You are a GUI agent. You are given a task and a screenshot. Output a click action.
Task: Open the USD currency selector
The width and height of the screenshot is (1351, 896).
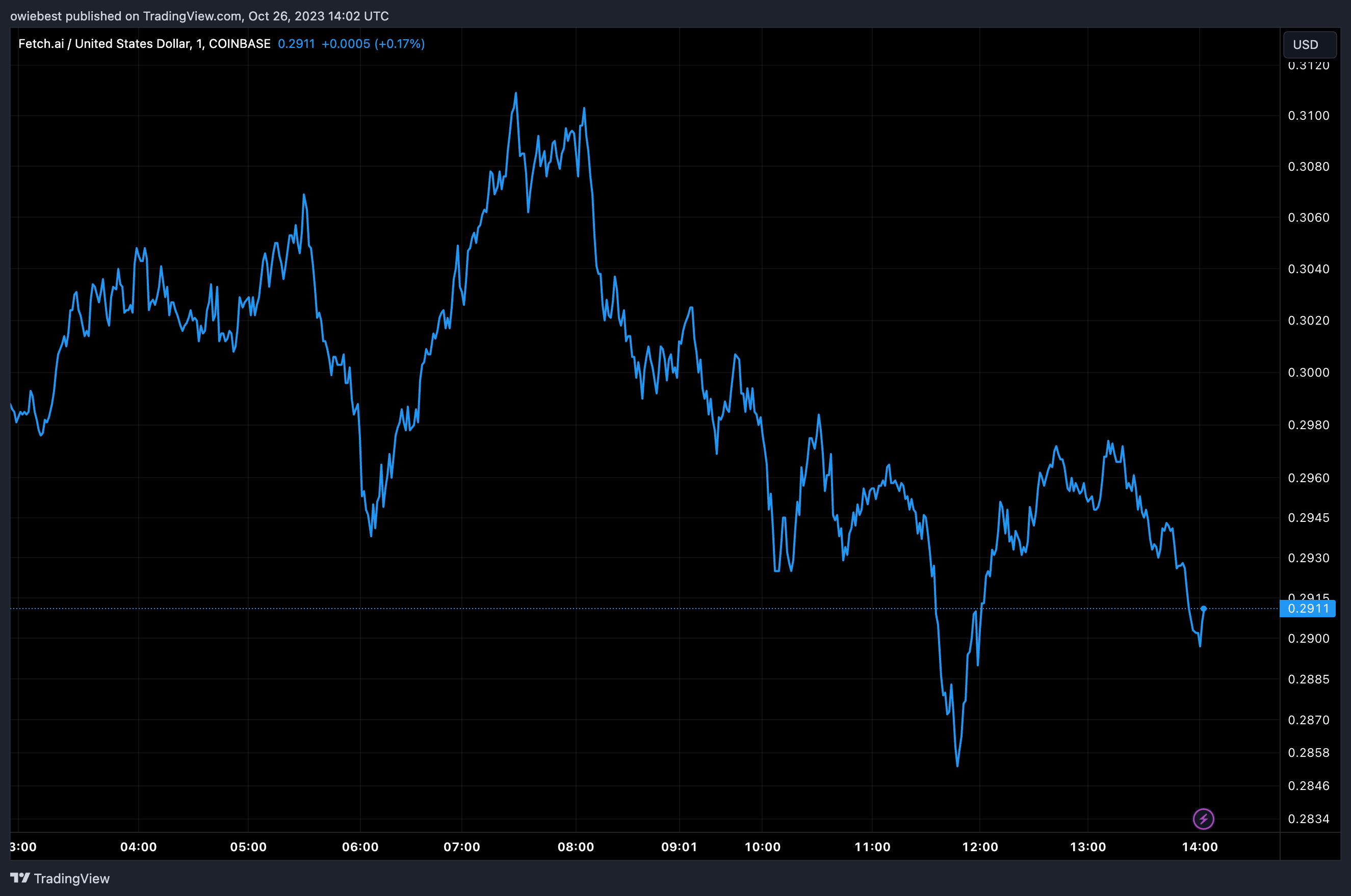pyautogui.click(x=1310, y=44)
